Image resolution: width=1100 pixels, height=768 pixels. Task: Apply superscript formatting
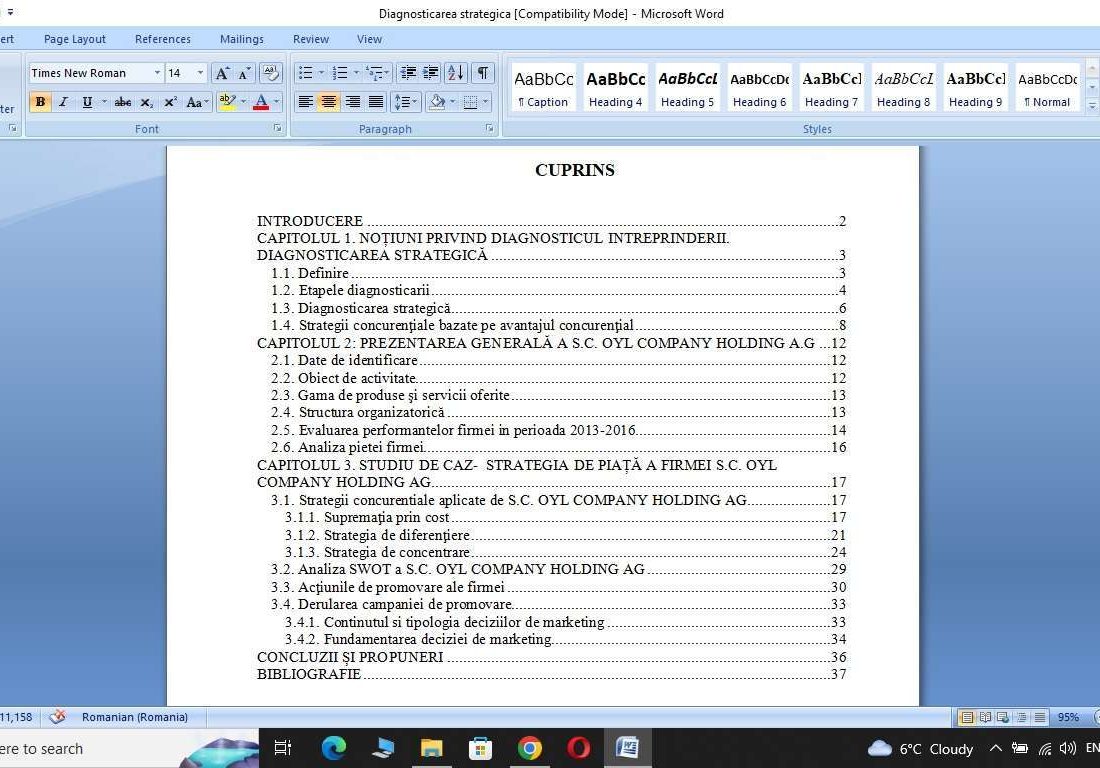[x=170, y=100]
